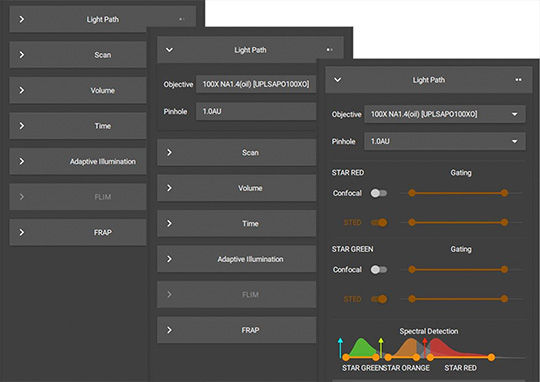Screen dimensions: 540x382
Task: Enable the STAR GREEN Confocal switch
Action: tap(379, 270)
